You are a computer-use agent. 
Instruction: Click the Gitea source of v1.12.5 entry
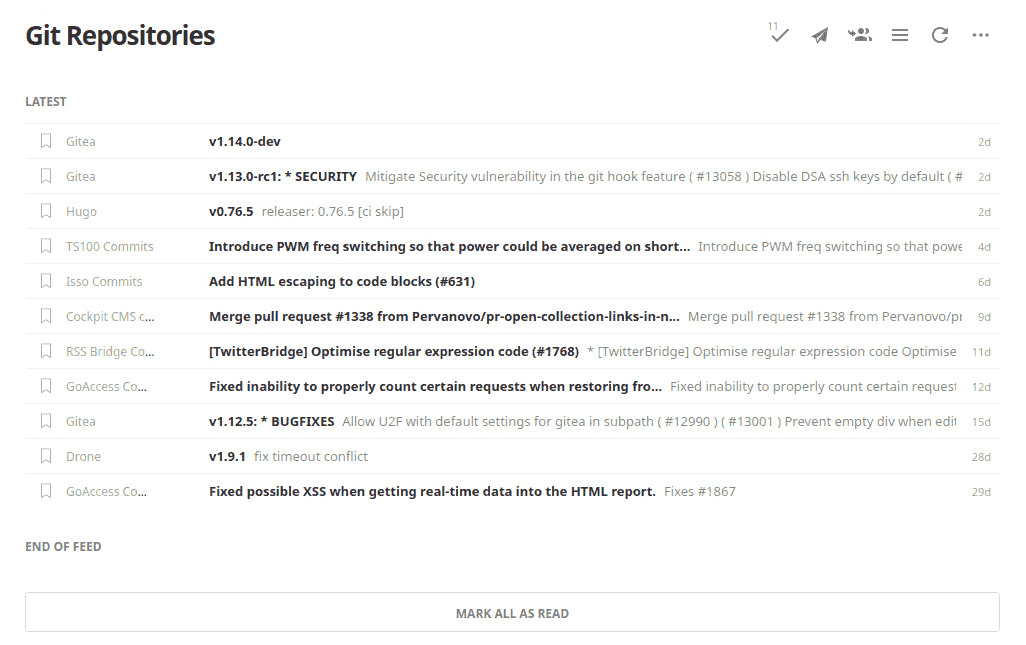(81, 421)
